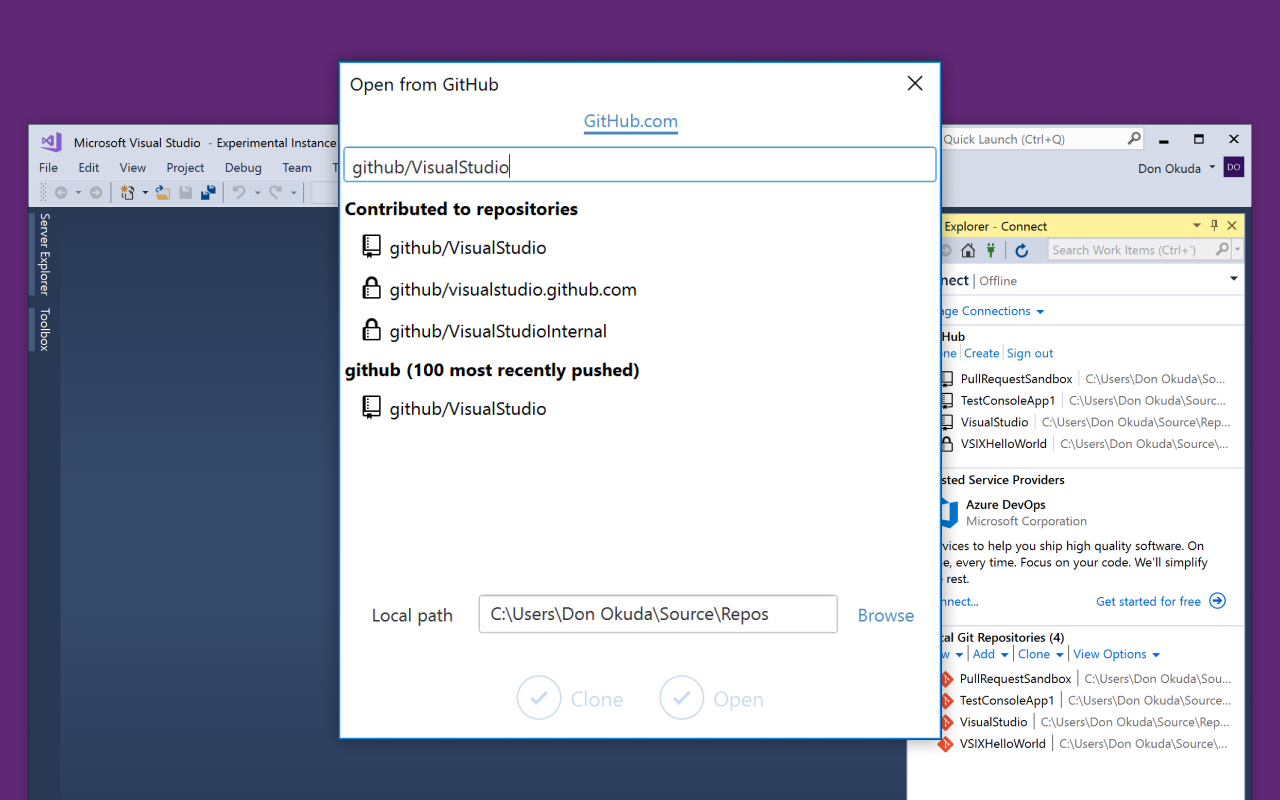Click lock icon of visualstudio.github.com repo
This screenshot has height=800, width=1280.
point(371,289)
